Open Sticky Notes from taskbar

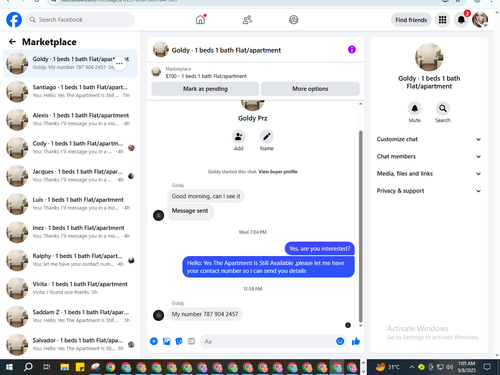click(x=80, y=367)
